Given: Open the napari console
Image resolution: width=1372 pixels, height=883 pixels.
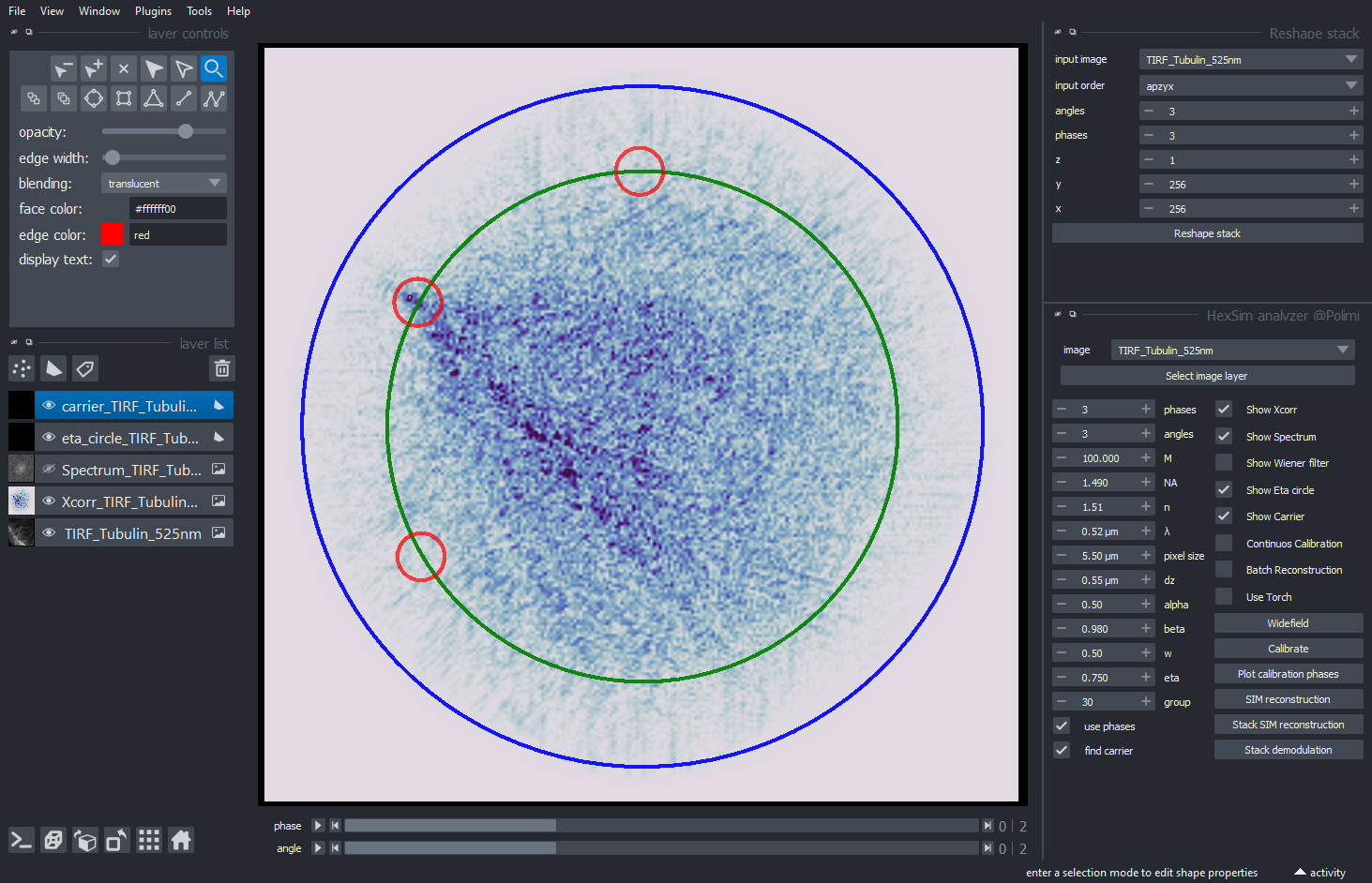Looking at the screenshot, I should point(22,840).
